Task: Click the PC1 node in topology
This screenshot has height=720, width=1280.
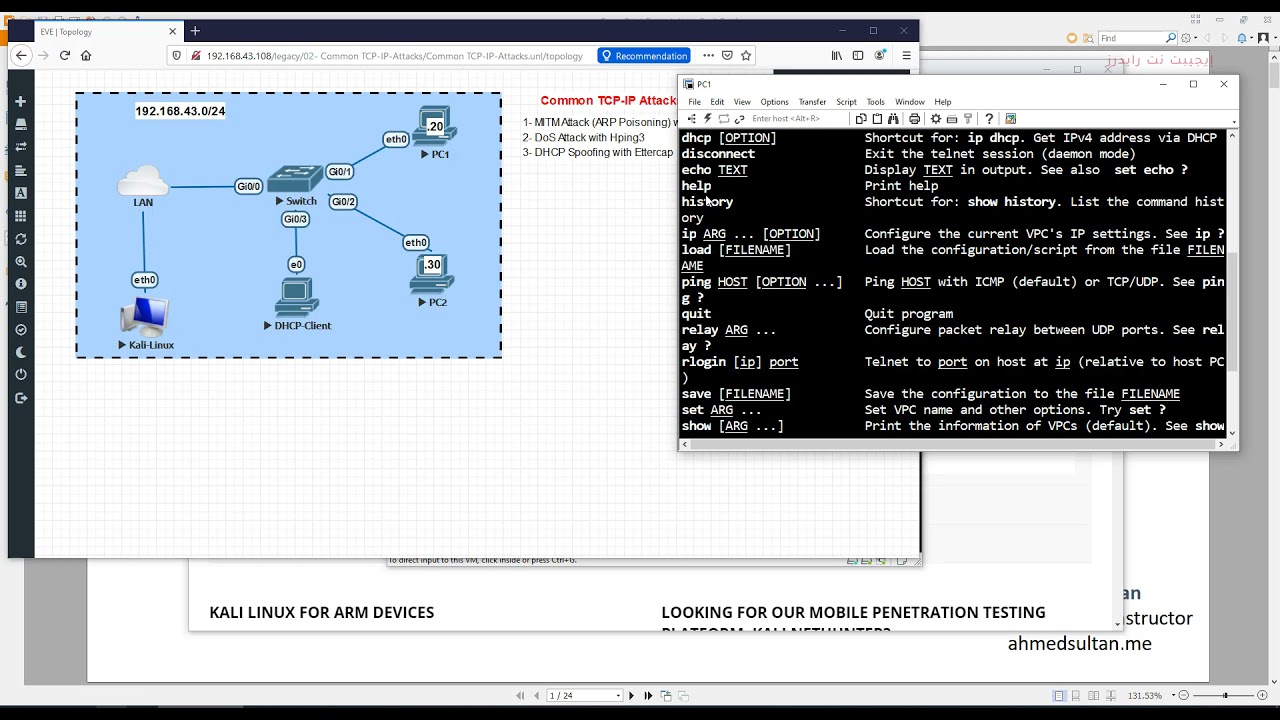Action: 436,128
